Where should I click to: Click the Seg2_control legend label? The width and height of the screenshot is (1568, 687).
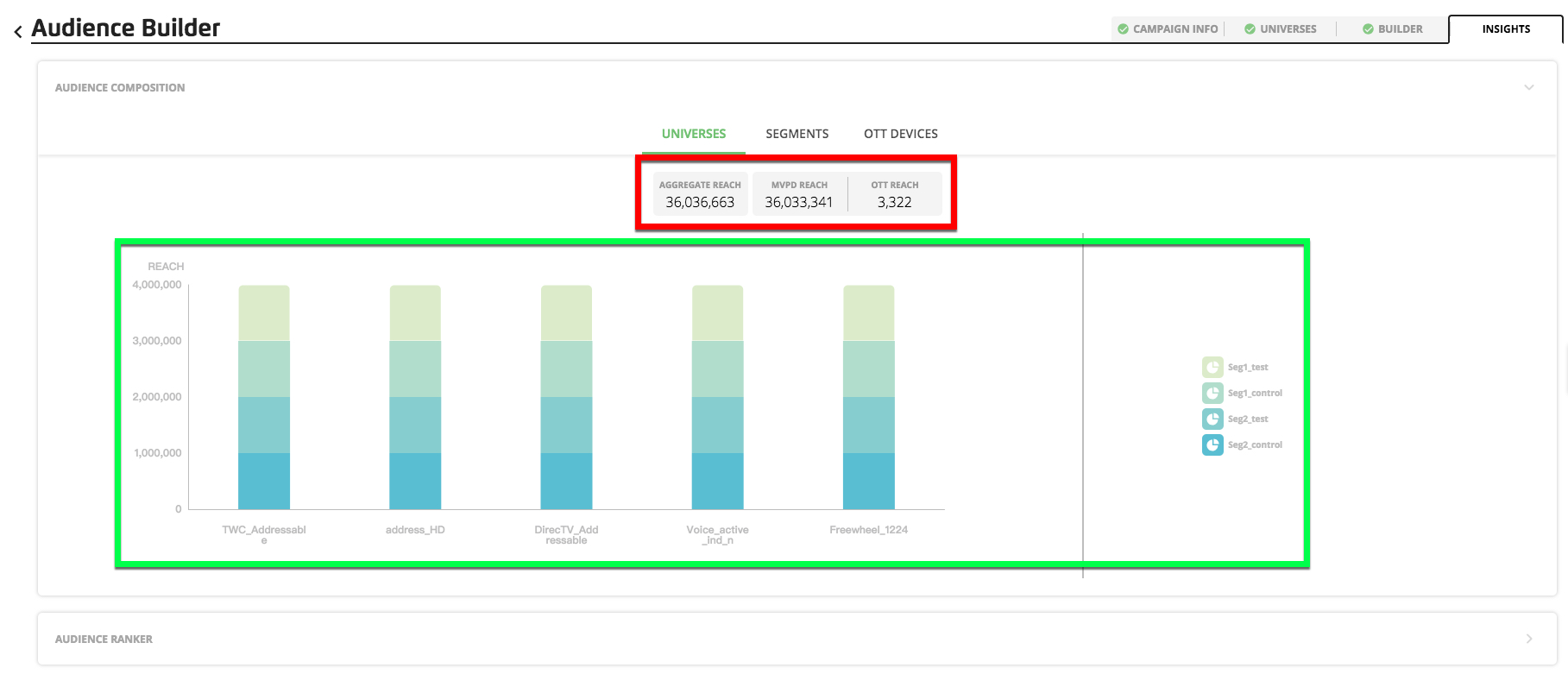[x=1255, y=445]
